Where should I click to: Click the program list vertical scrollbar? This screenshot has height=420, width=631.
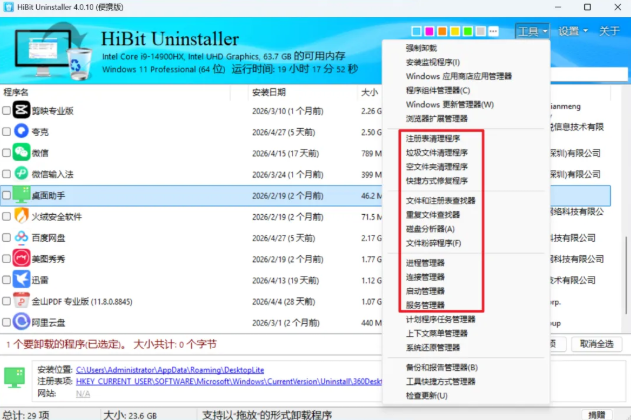pyautogui.click(x=626, y=275)
